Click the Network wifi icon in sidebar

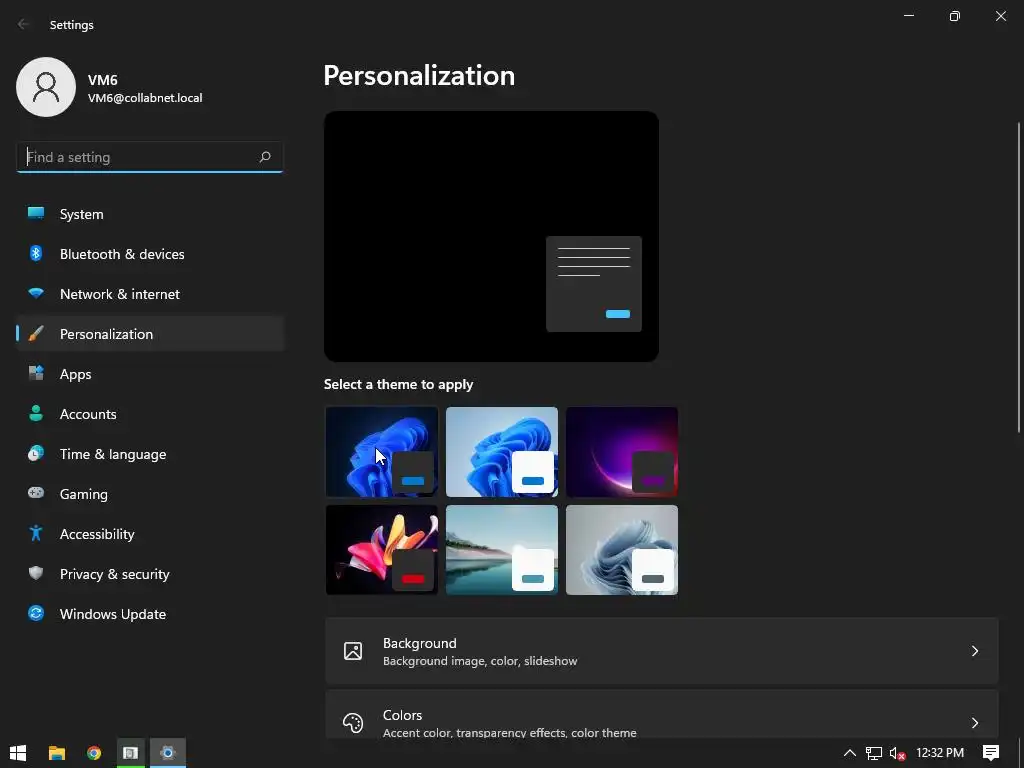coord(36,293)
